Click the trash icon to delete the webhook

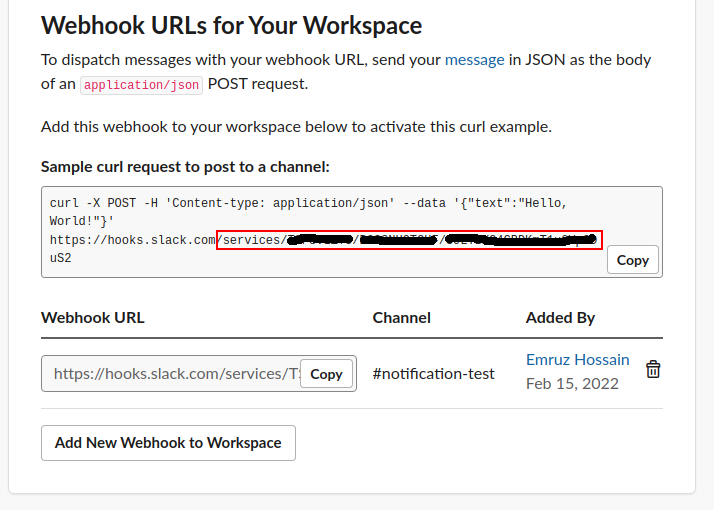coord(653,369)
